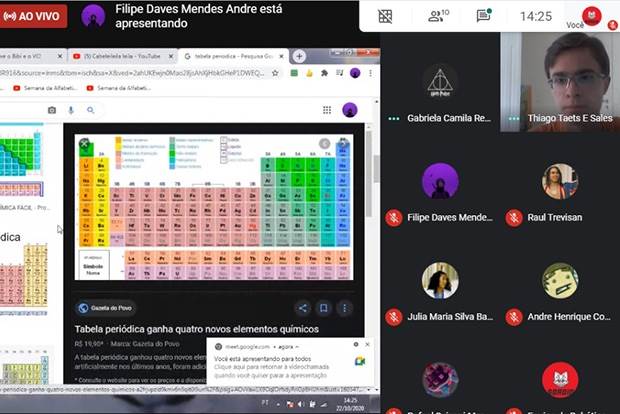This screenshot has height=414, width=620.
Task: Click the share icon below the image
Action: point(302,308)
